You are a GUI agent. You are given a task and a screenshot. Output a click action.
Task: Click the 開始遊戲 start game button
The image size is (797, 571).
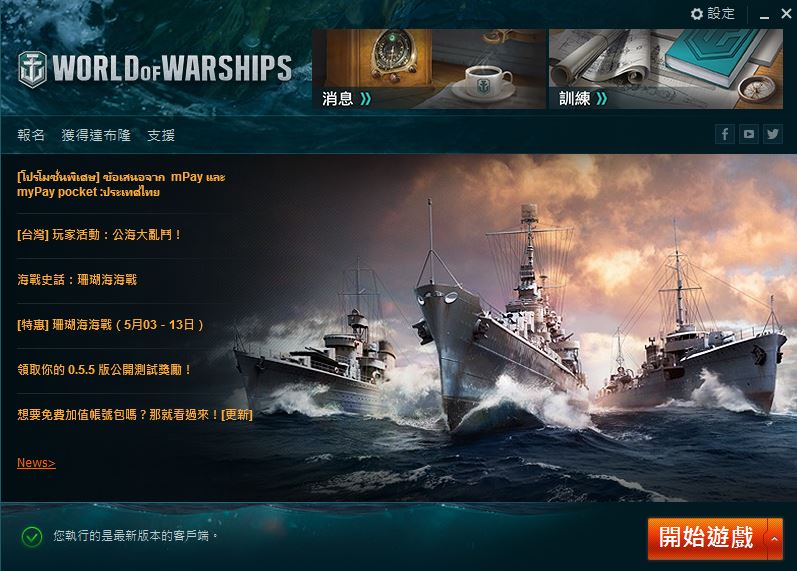[x=707, y=539]
